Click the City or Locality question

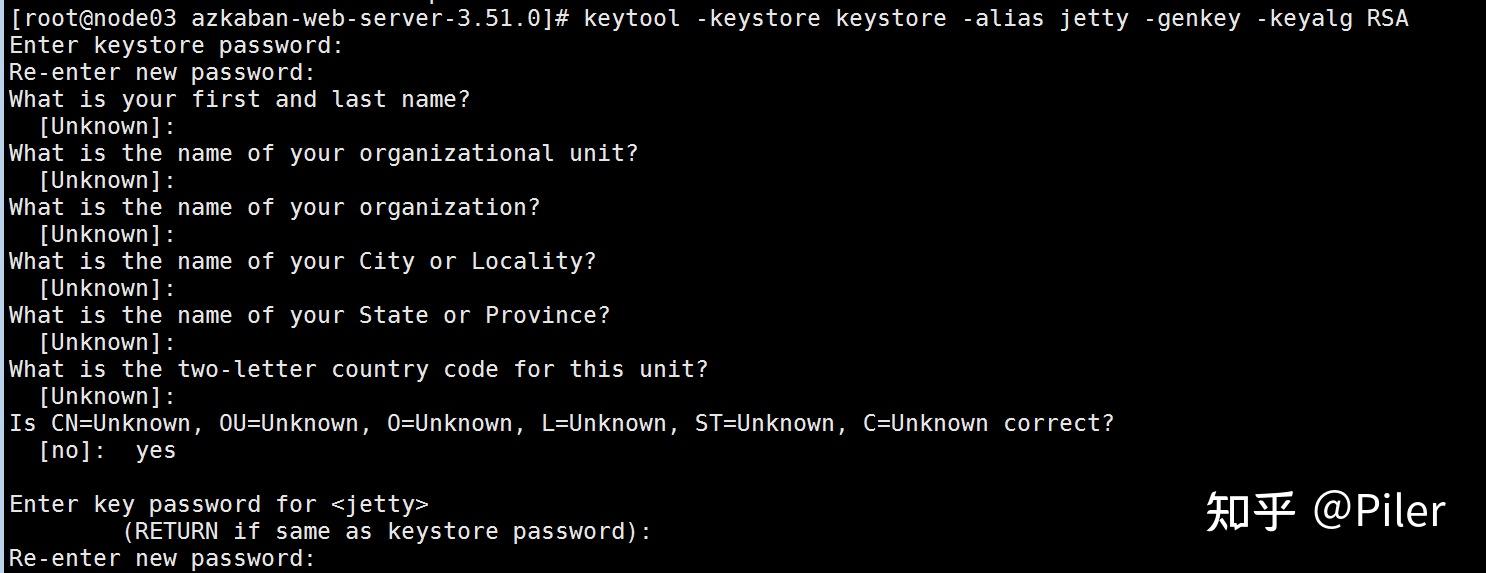pyautogui.click(x=302, y=261)
